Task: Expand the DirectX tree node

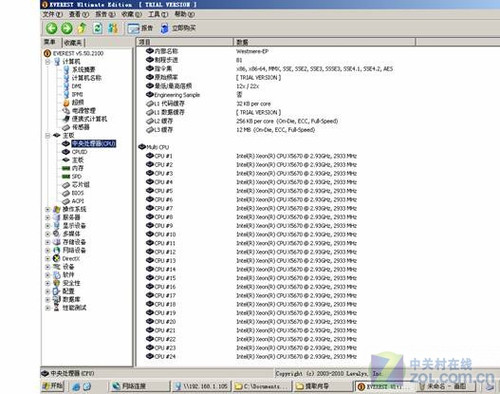Action: click(x=47, y=258)
